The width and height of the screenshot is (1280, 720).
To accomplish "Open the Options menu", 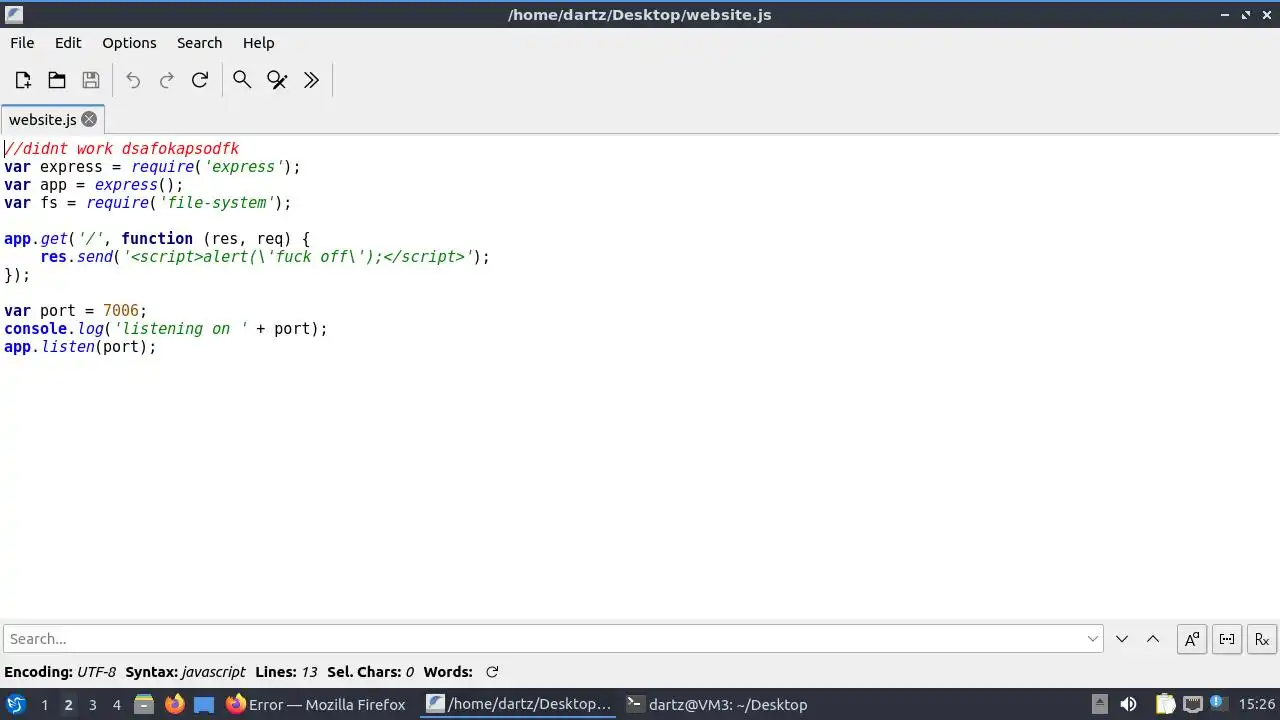I will tap(129, 43).
